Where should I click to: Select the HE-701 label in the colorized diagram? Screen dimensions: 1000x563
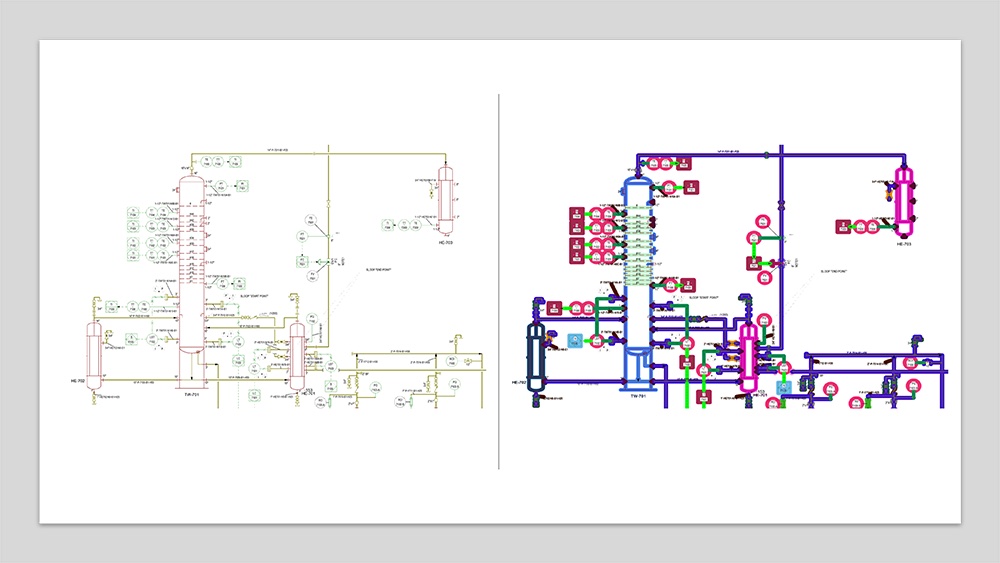click(x=760, y=395)
